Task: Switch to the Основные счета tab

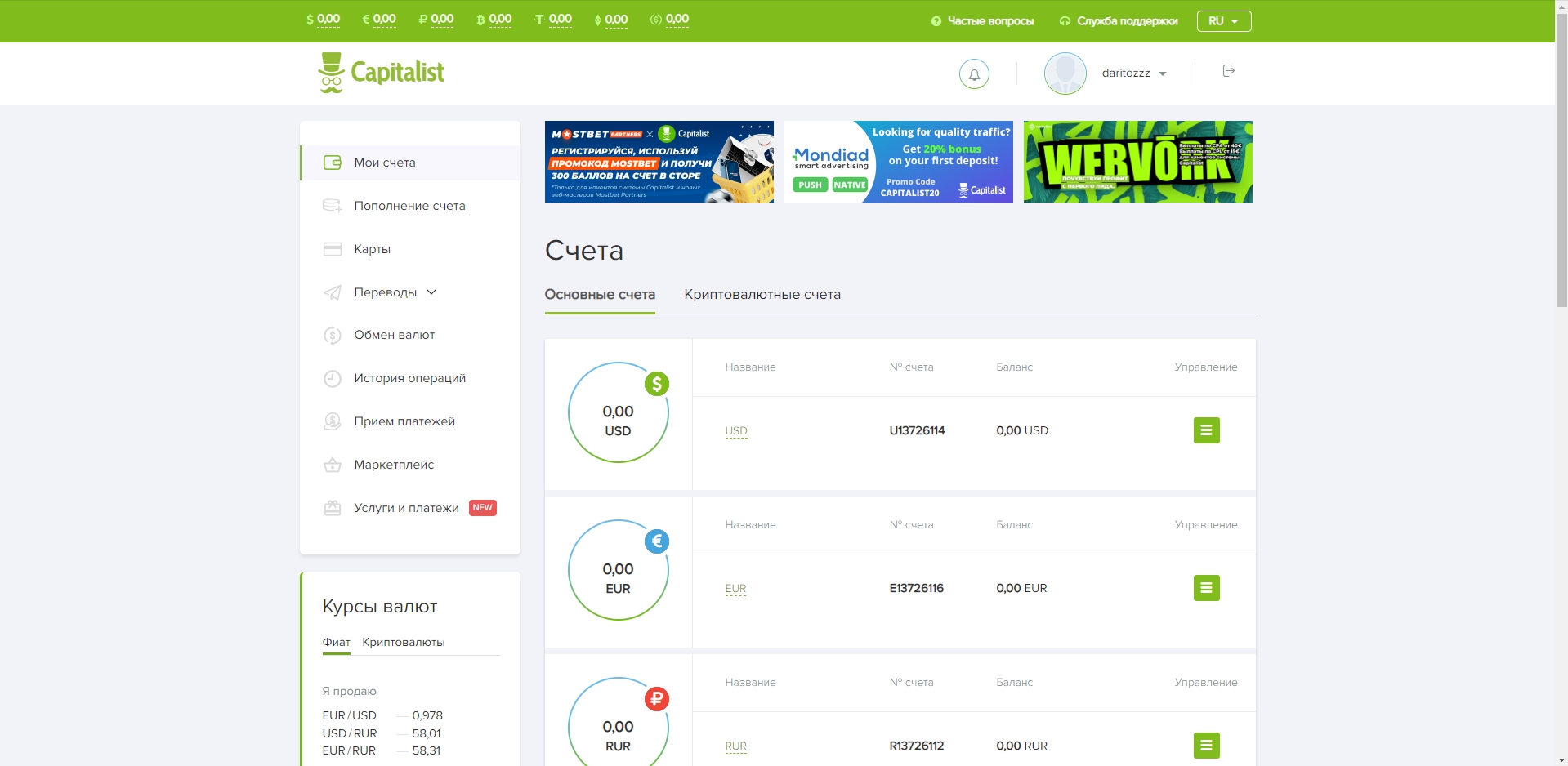Action: point(600,295)
